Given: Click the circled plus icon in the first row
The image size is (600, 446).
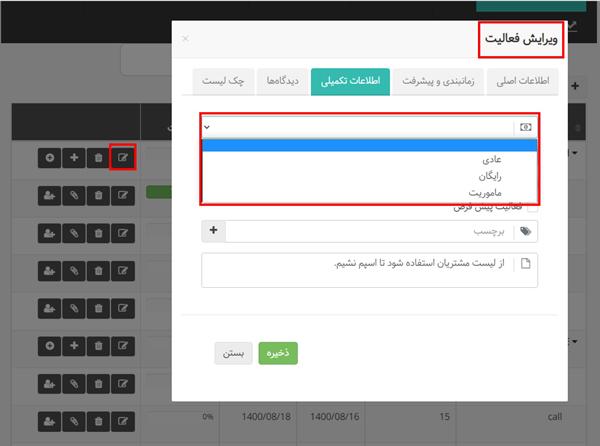Looking at the screenshot, I should [x=50, y=157].
